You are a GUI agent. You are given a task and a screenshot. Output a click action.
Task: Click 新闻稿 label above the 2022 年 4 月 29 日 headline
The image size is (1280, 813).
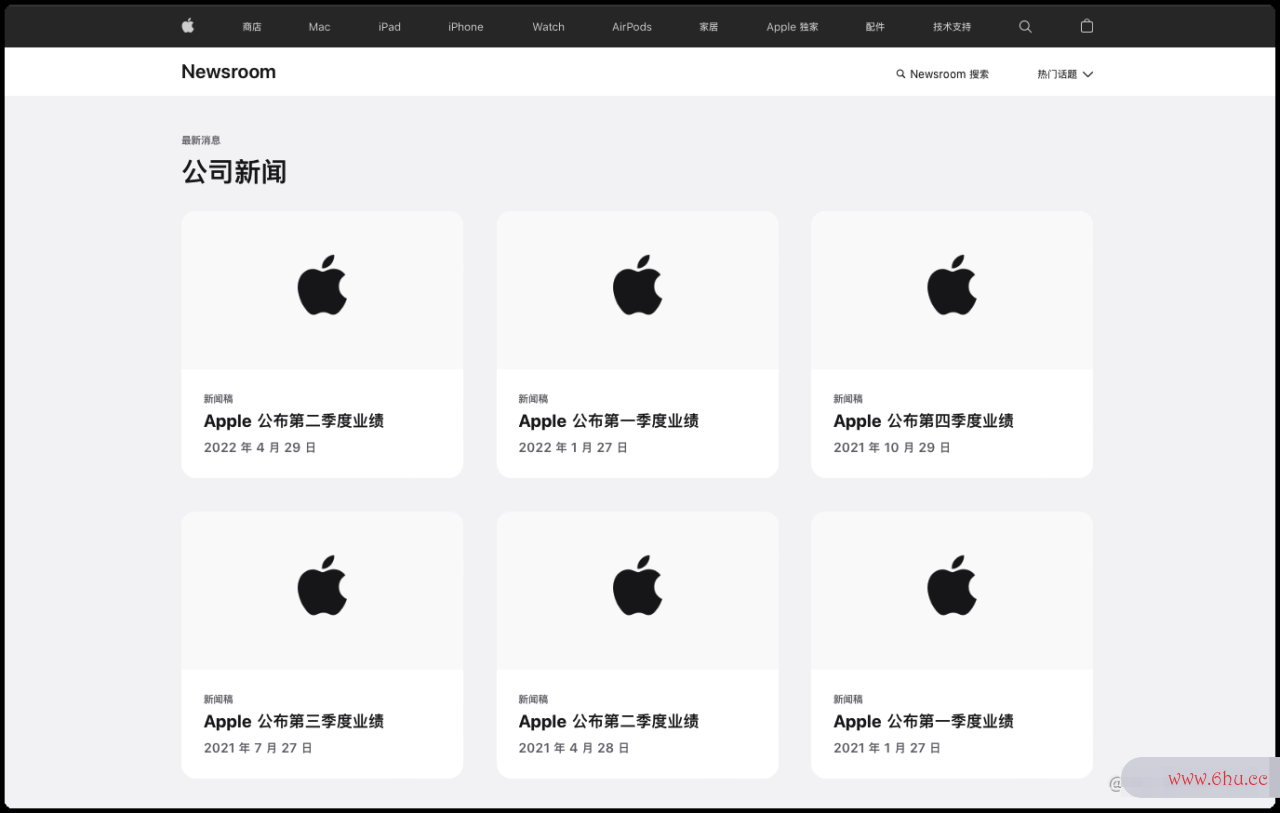click(x=218, y=398)
